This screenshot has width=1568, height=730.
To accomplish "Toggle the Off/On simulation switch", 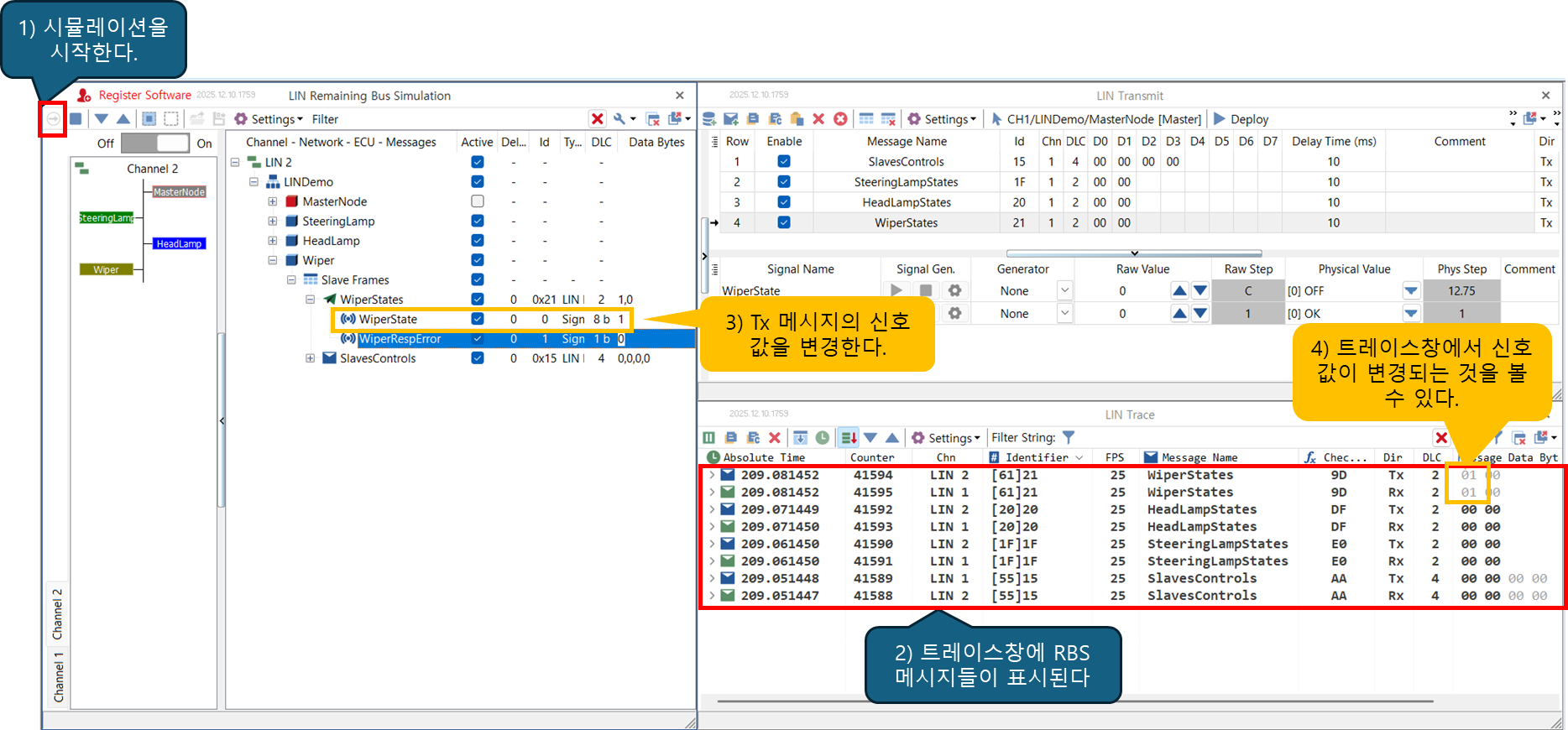I will 155,143.
